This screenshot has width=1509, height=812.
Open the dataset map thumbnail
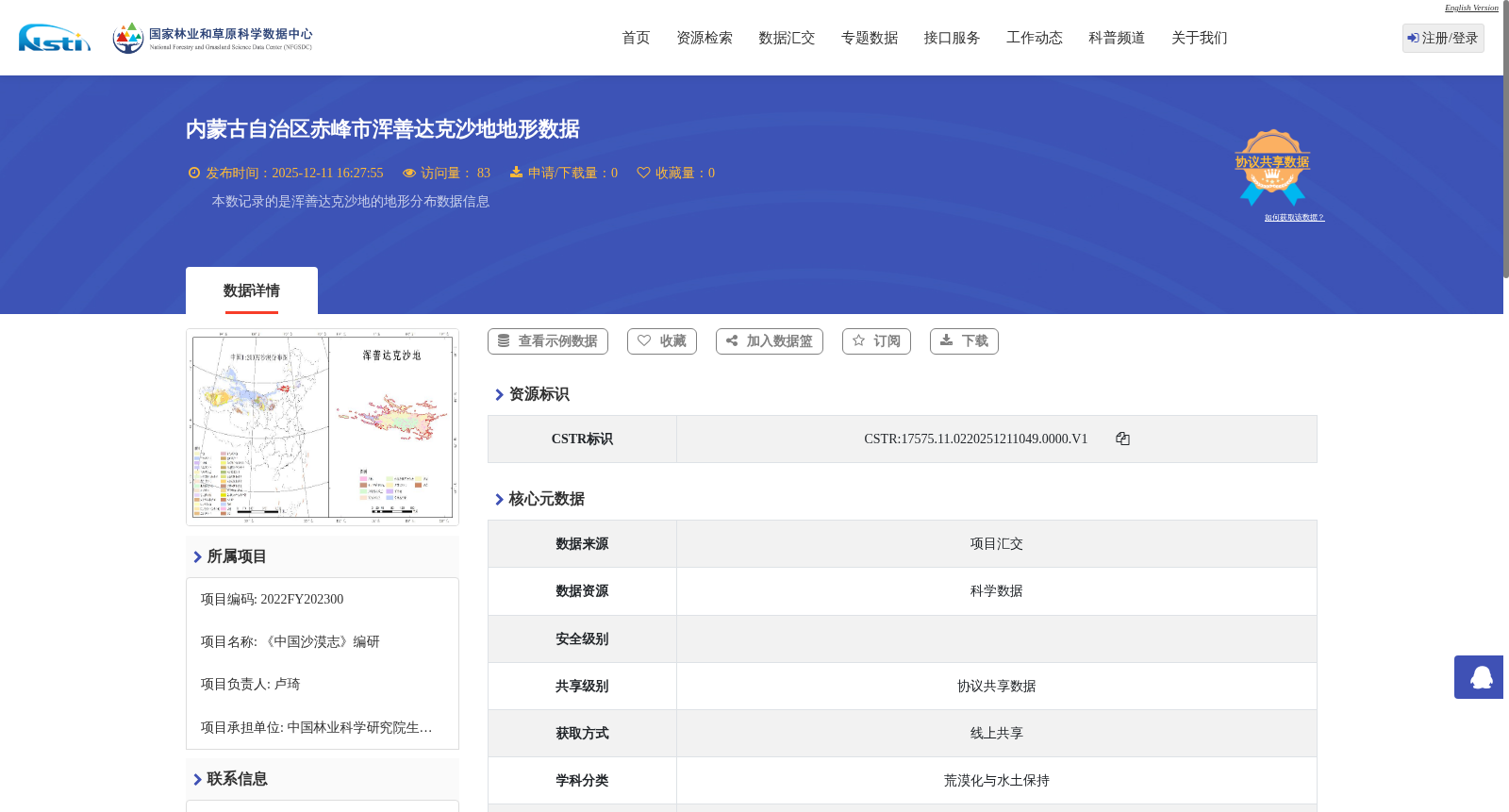tap(323, 426)
